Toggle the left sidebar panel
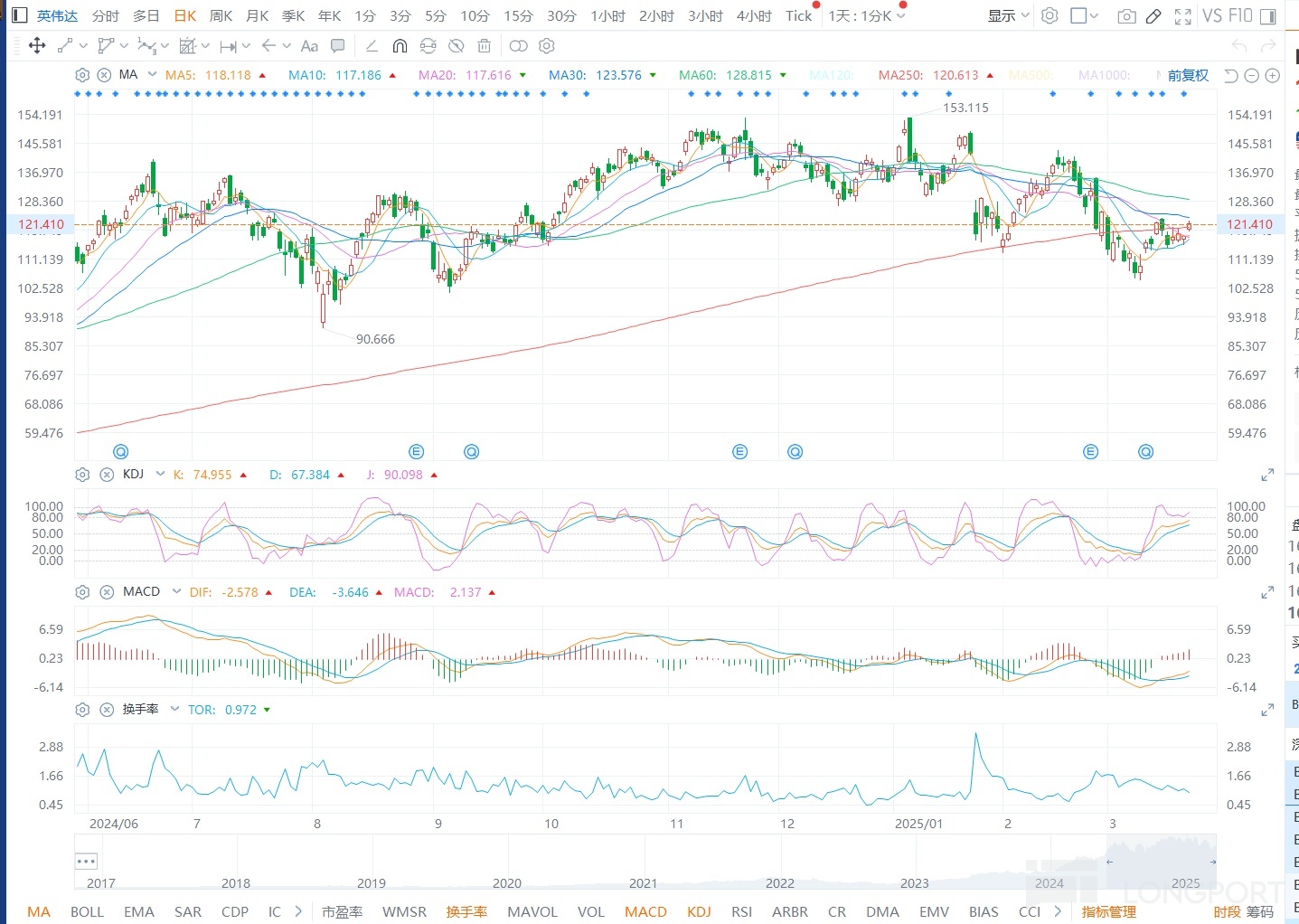The width and height of the screenshot is (1299, 924). (19, 15)
